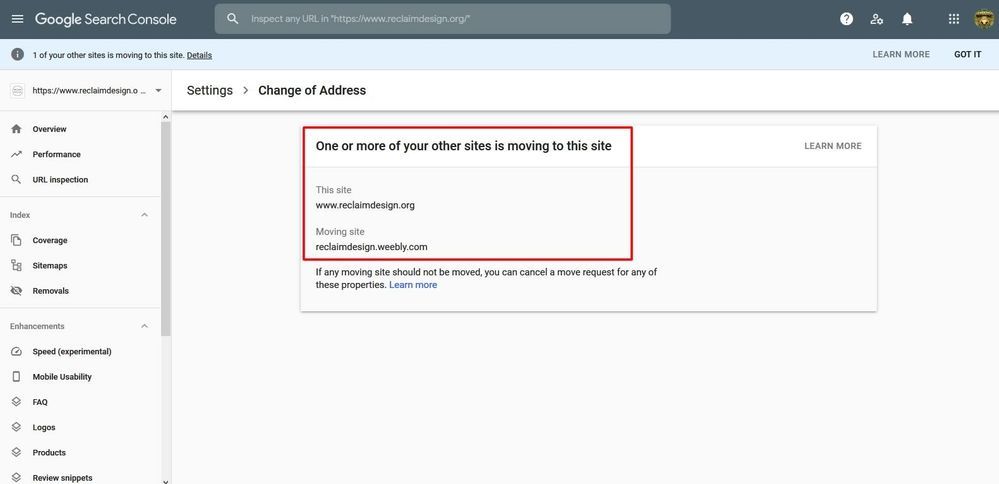Click LEARN MORE in the banner
The image size is (999, 484).
[x=901, y=55]
